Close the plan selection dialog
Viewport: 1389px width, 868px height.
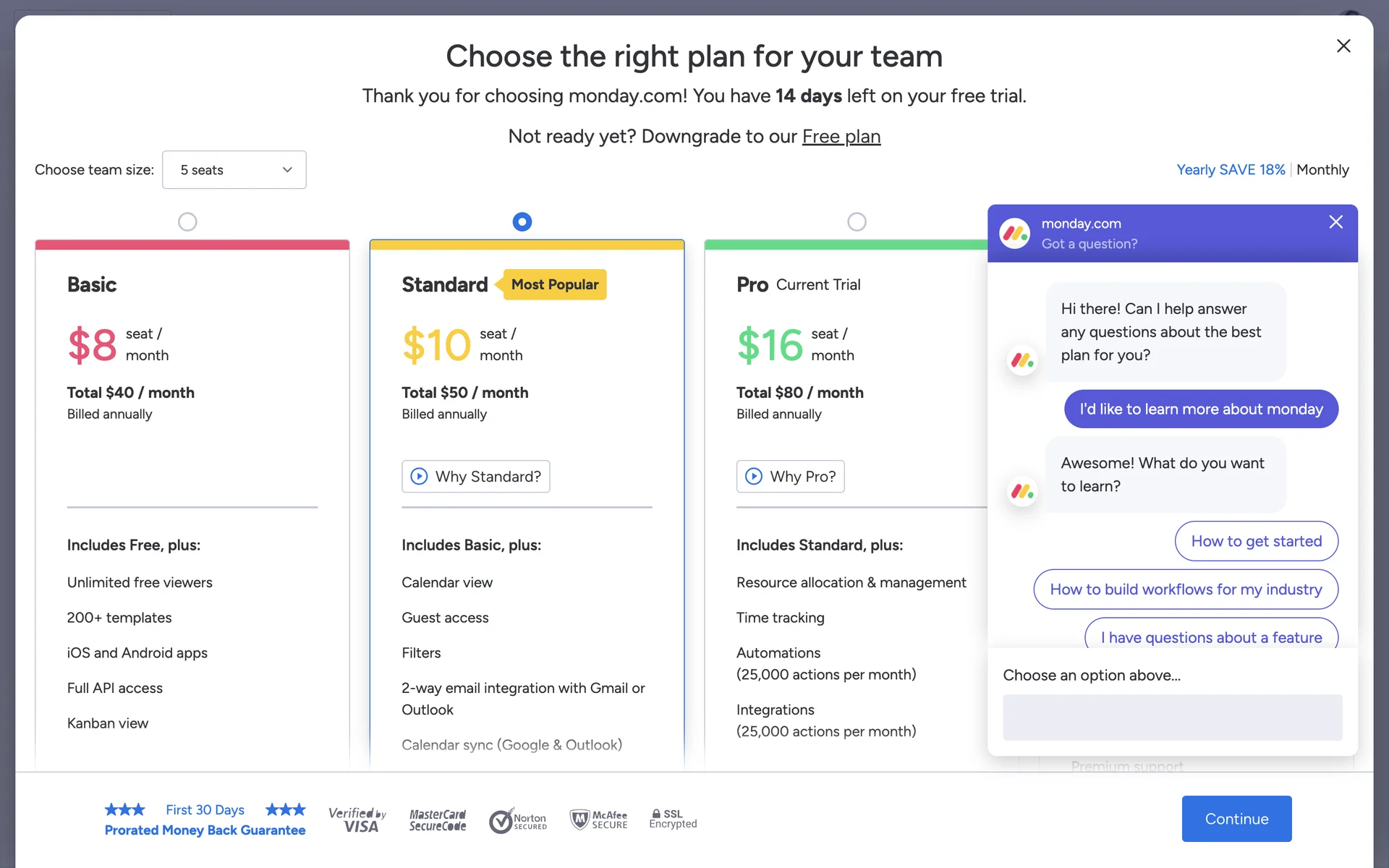click(1343, 46)
